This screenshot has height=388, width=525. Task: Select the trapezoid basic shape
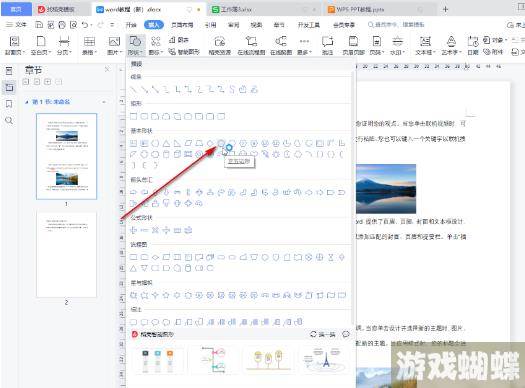199,143
